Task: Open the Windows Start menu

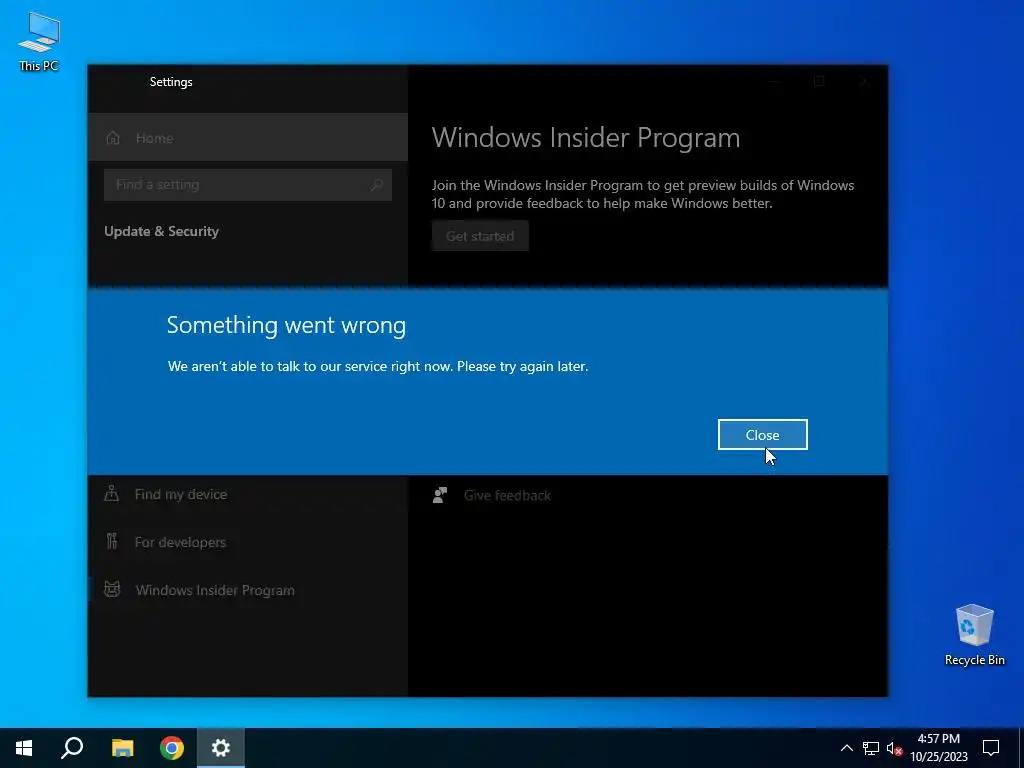Action: (x=24, y=748)
